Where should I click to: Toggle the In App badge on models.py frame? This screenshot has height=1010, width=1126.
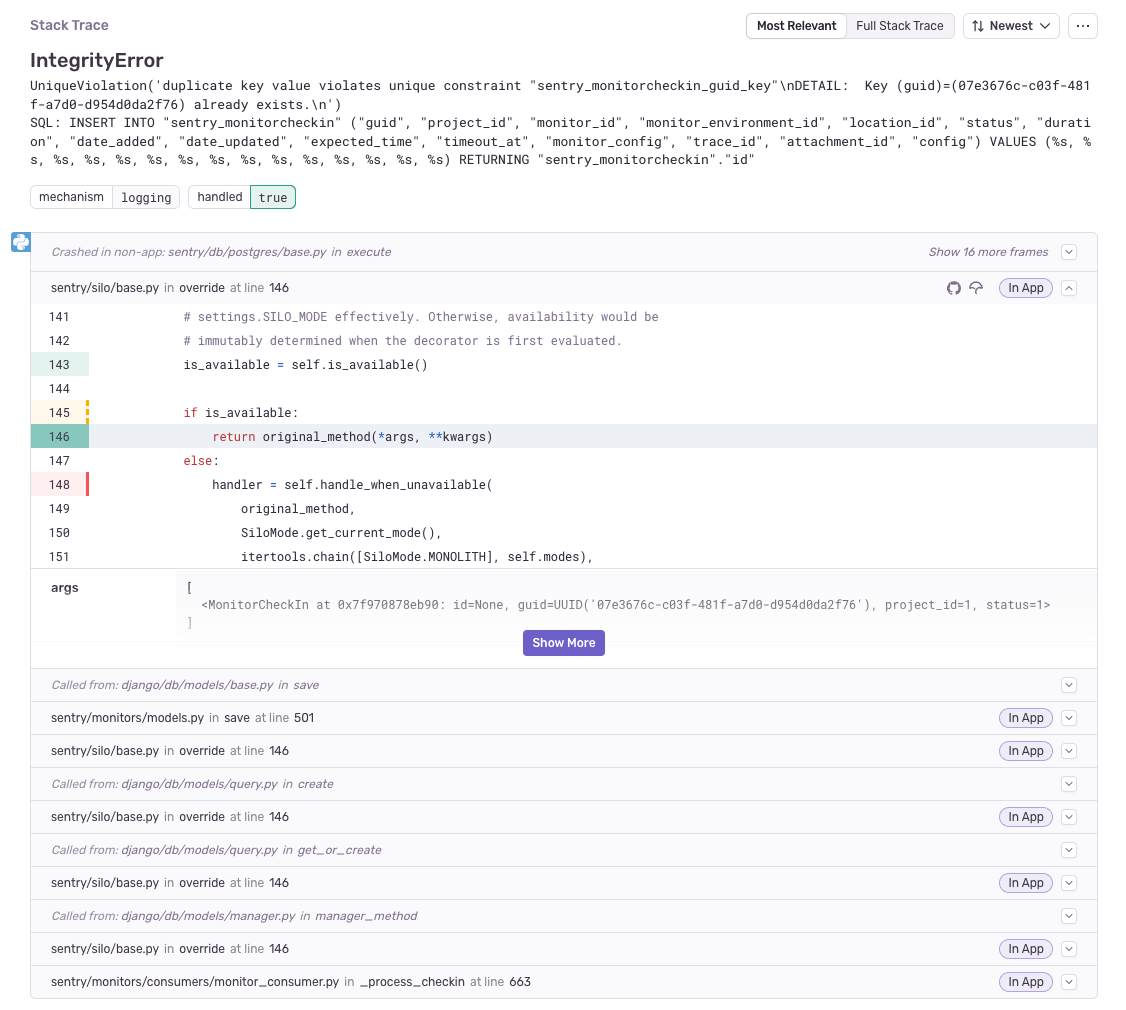(1025, 718)
